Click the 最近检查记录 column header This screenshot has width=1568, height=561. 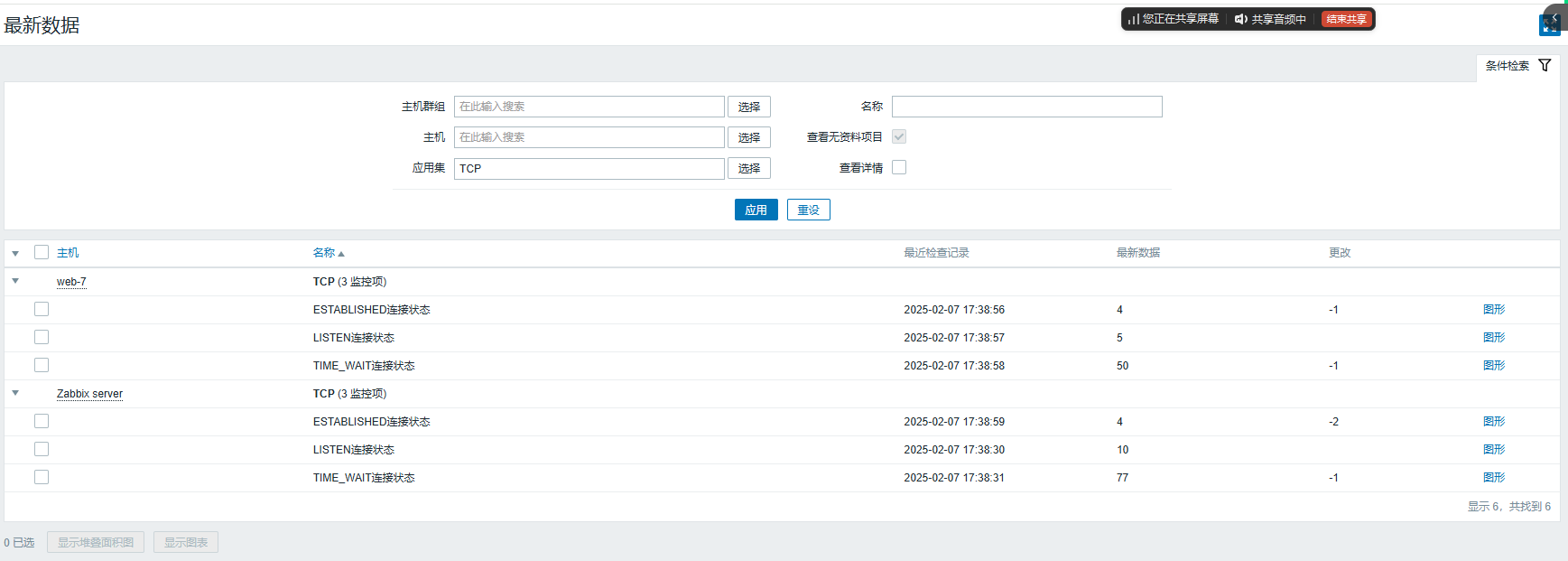point(936,253)
